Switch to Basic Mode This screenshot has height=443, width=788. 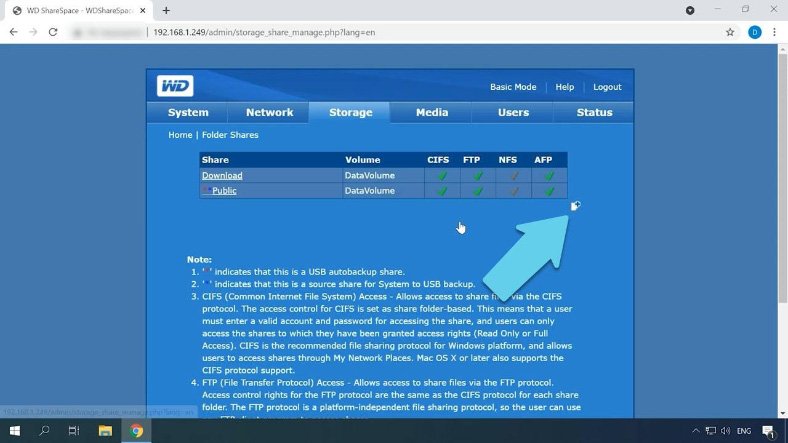[513, 87]
